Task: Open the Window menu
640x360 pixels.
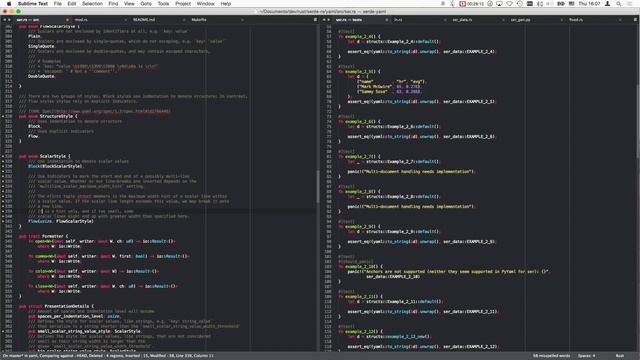Action: coord(205,4)
